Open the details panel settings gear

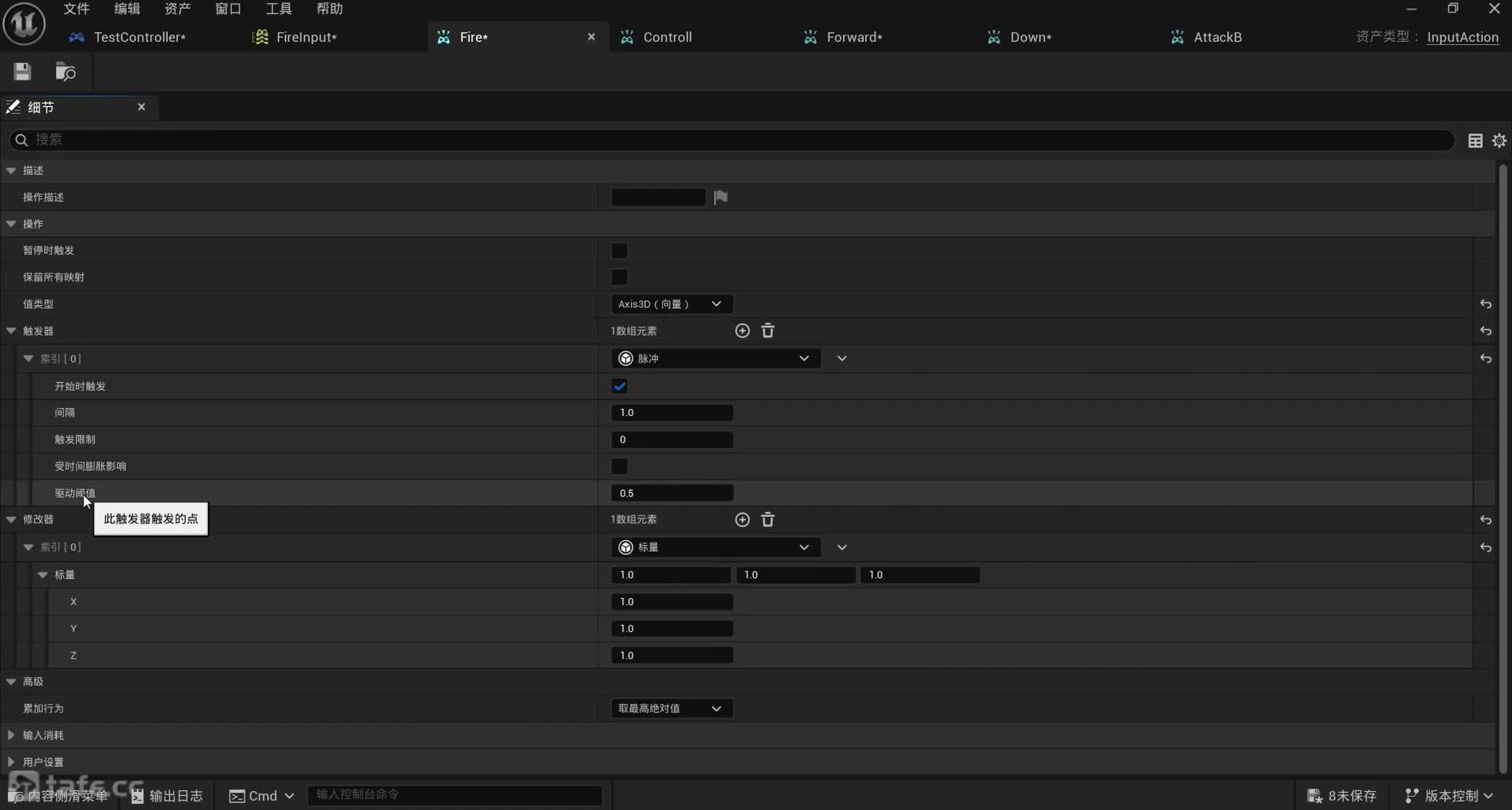click(x=1499, y=140)
